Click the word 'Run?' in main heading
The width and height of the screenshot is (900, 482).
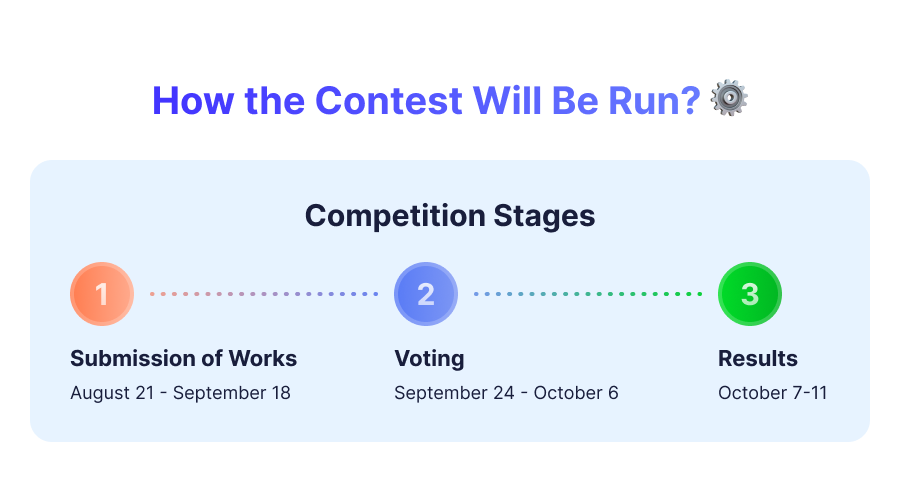click(x=654, y=100)
